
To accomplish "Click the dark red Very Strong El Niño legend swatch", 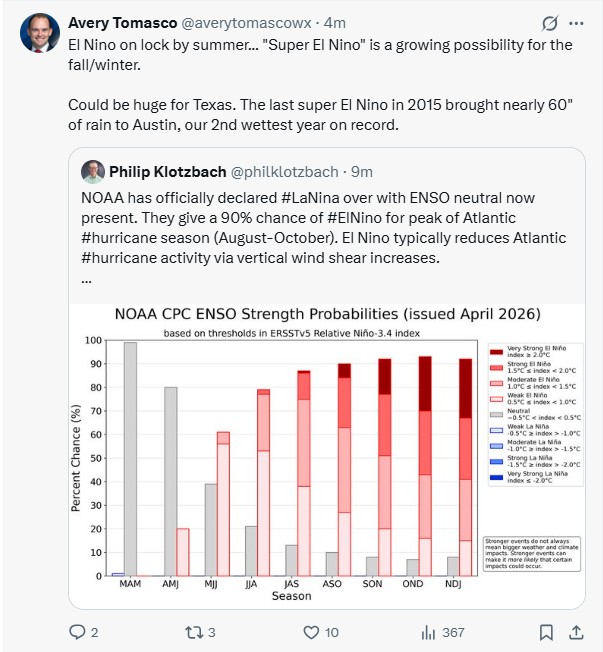I will (495, 354).
